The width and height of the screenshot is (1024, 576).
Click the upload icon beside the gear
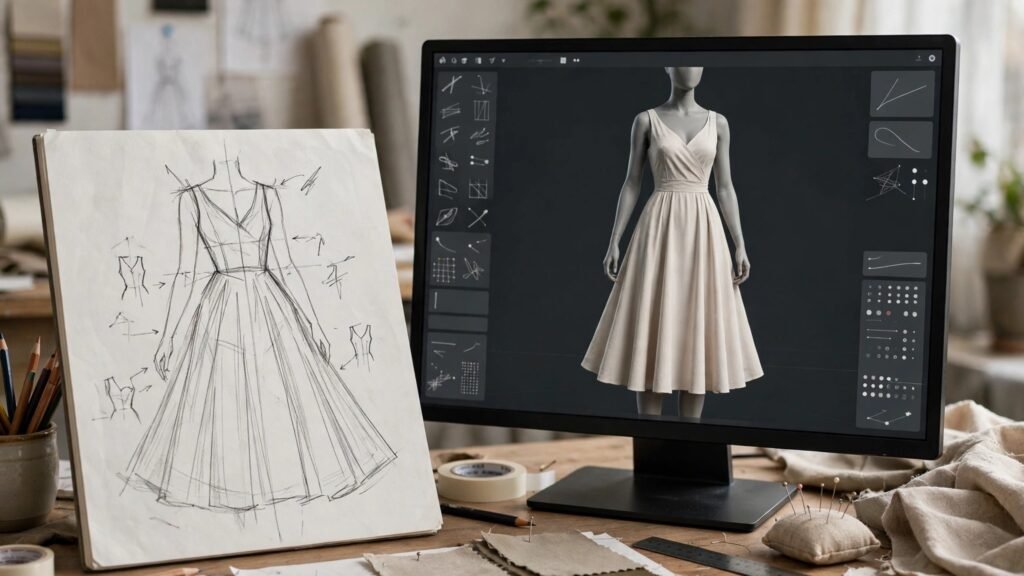(x=918, y=58)
